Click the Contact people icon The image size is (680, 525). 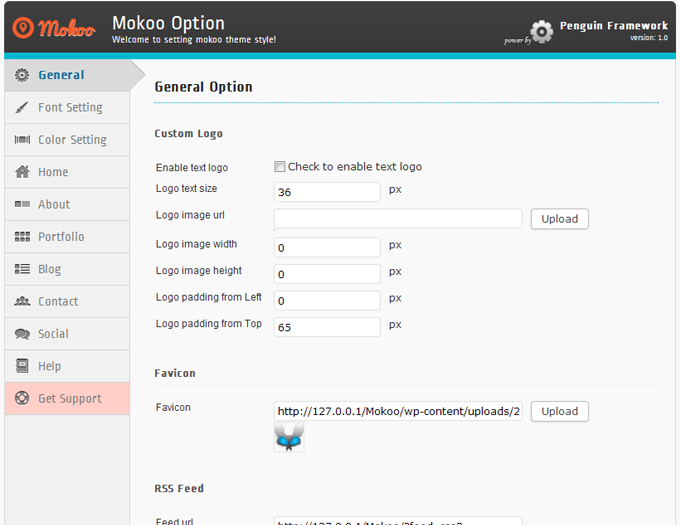point(22,301)
